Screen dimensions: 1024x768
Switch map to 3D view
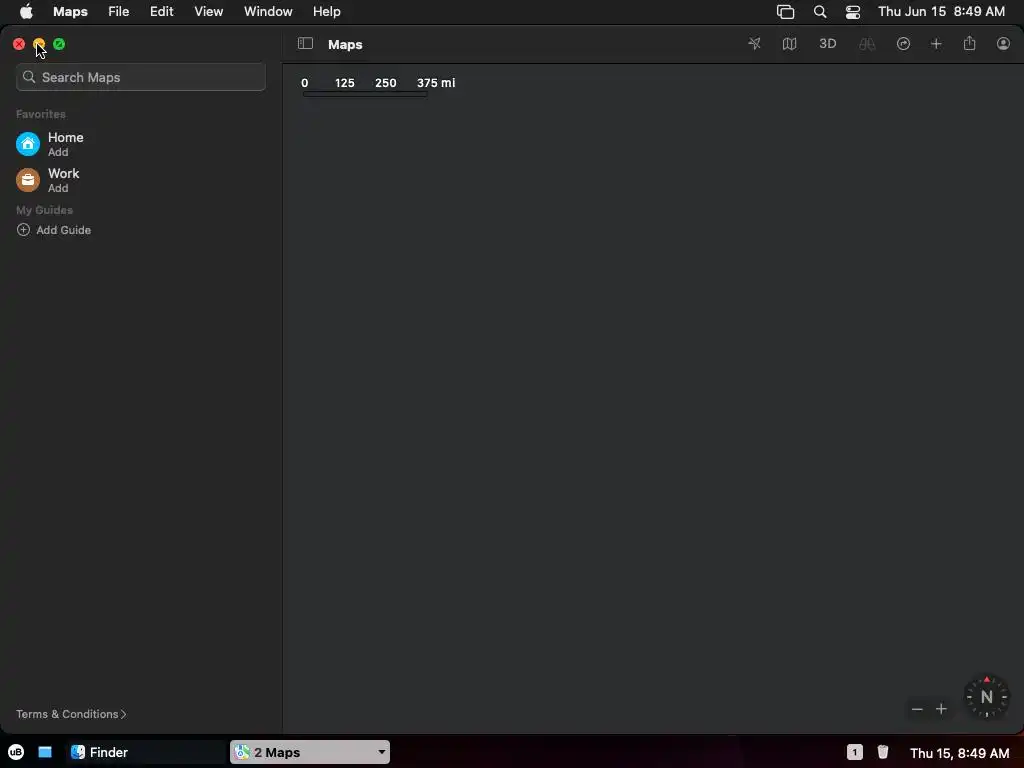pyautogui.click(x=827, y=44)
